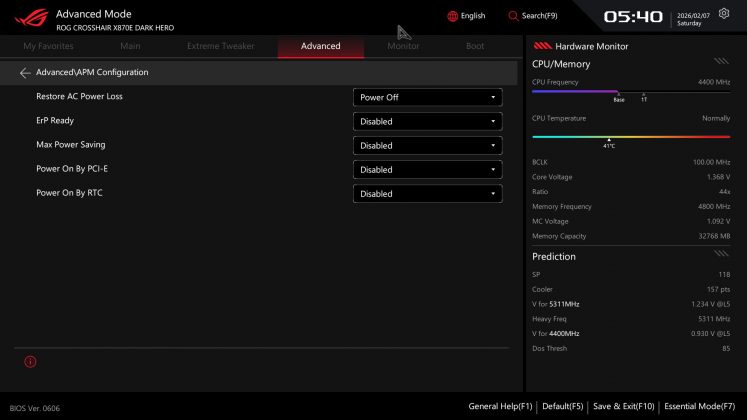Switch to the Extreme Tweaker tab
Image resolution: width=747 pixels, height=420 pixels.
click(x=220, y=46)
